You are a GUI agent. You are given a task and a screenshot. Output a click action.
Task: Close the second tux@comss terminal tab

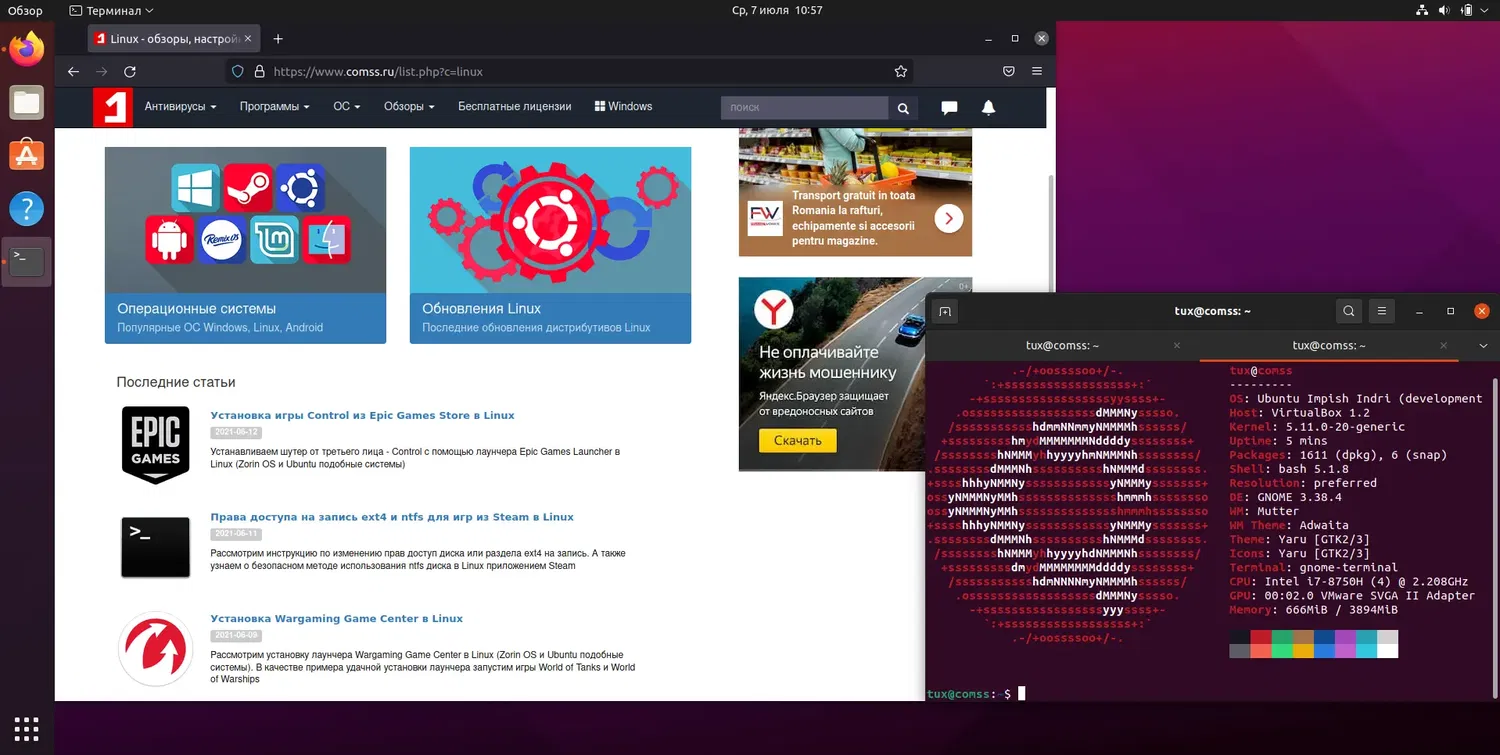[1443, 346]
